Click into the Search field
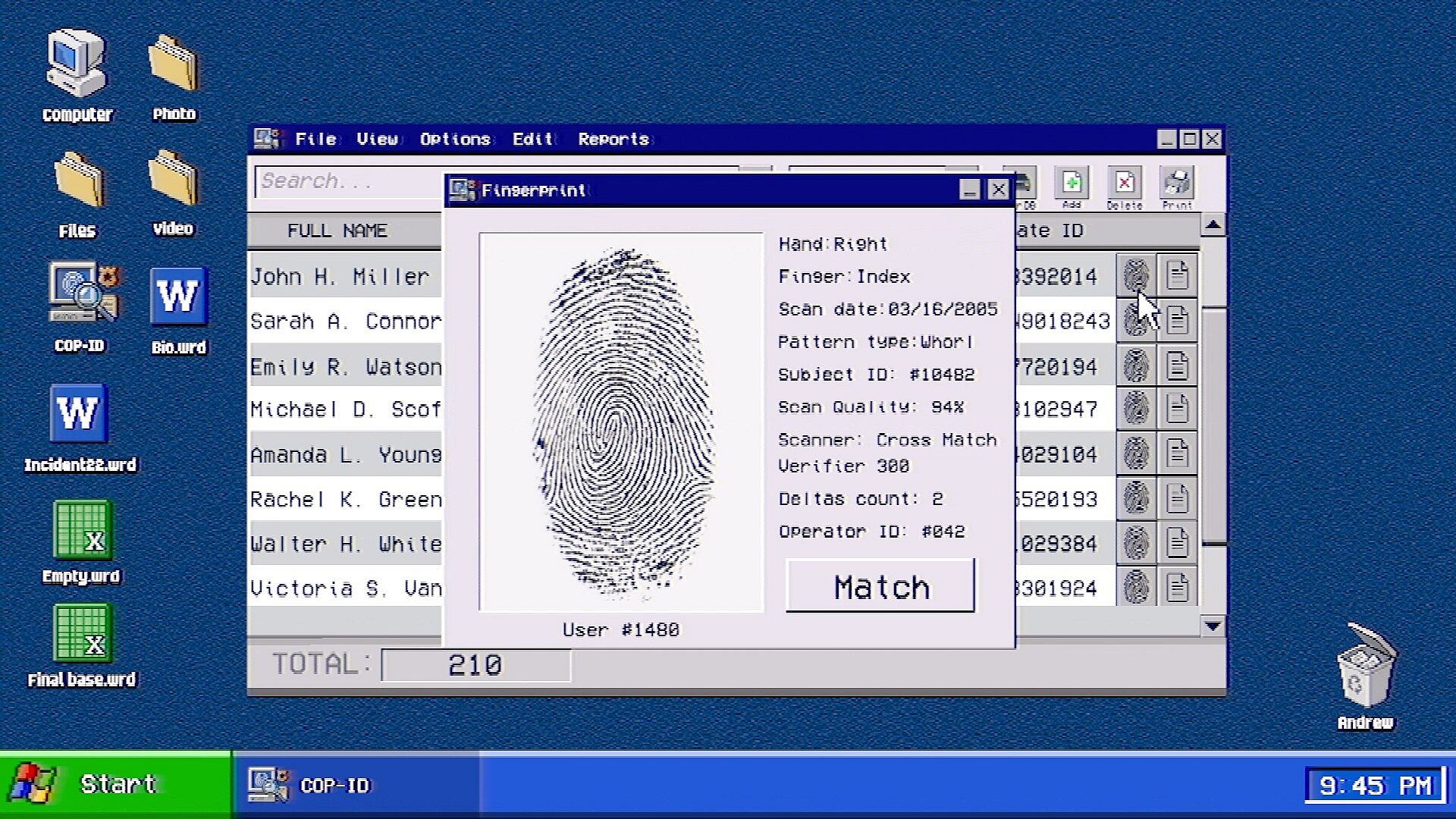Image resolution: width=1456 pixels, height=819 pixels. 349,181
